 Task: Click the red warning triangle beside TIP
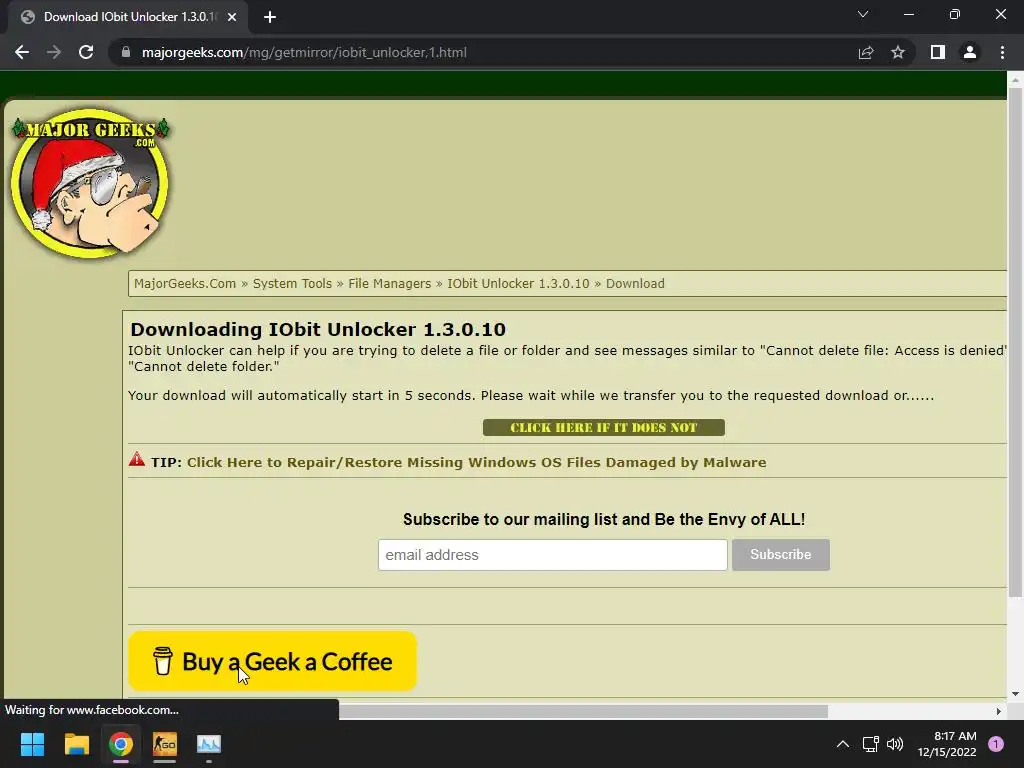136,459
